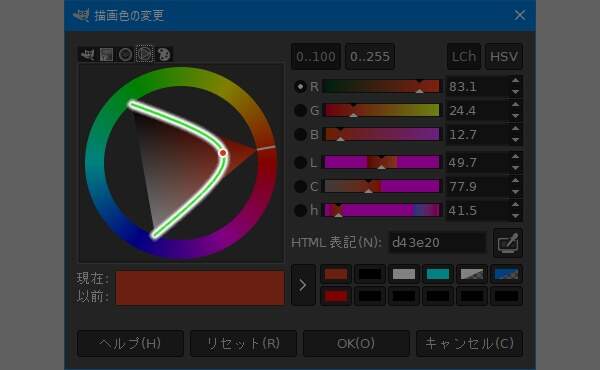Increase the L value 49.7 with up arrow
600x370 pixels.
click(x=515, y=157)
